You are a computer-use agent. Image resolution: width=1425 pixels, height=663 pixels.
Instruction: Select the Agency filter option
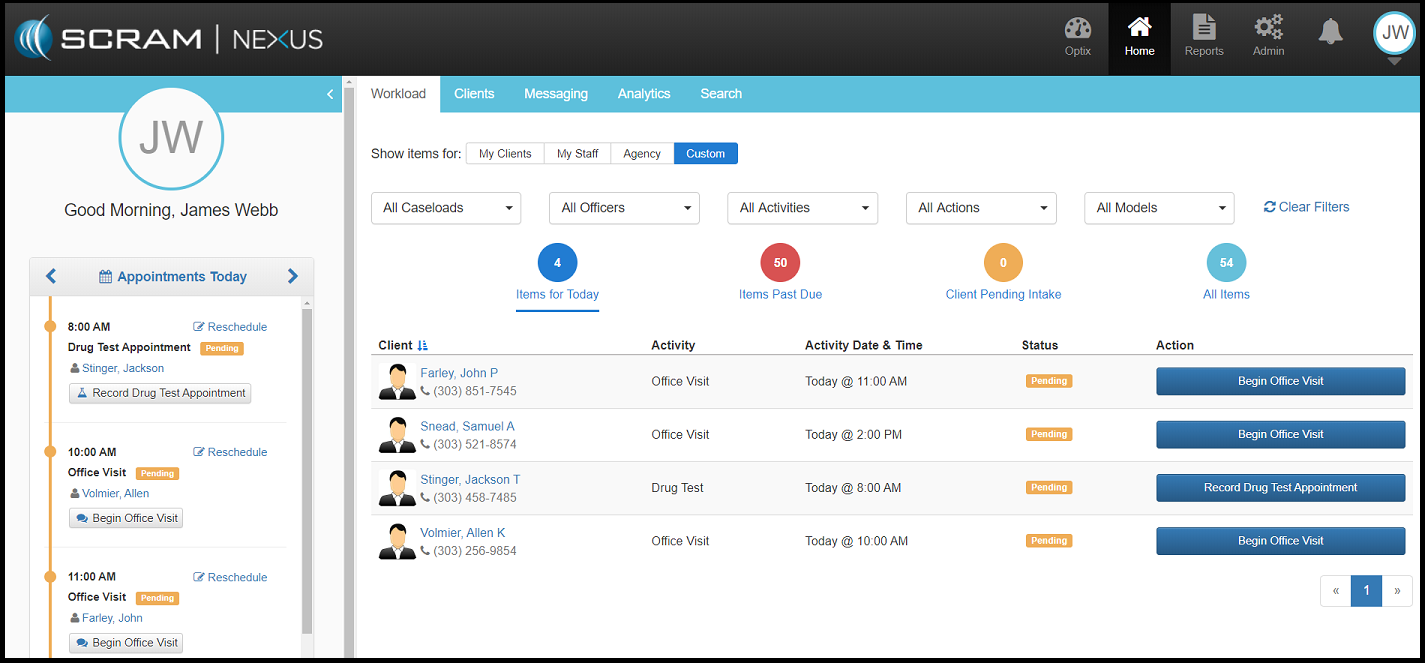pos(641,153)
